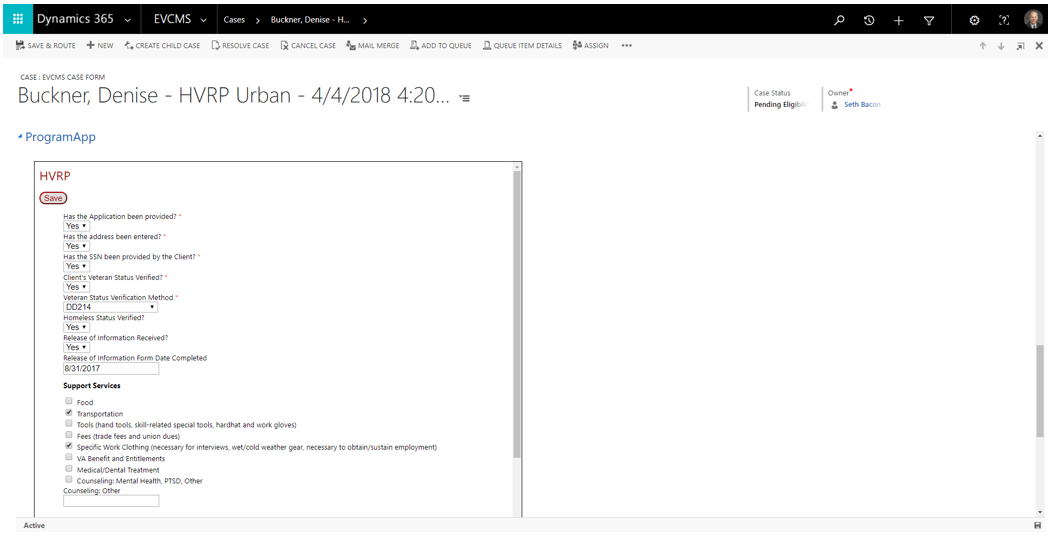Viewport: 1049px width, 536px height.
Task: Close the case form X icon
Action: point(1039,46)
